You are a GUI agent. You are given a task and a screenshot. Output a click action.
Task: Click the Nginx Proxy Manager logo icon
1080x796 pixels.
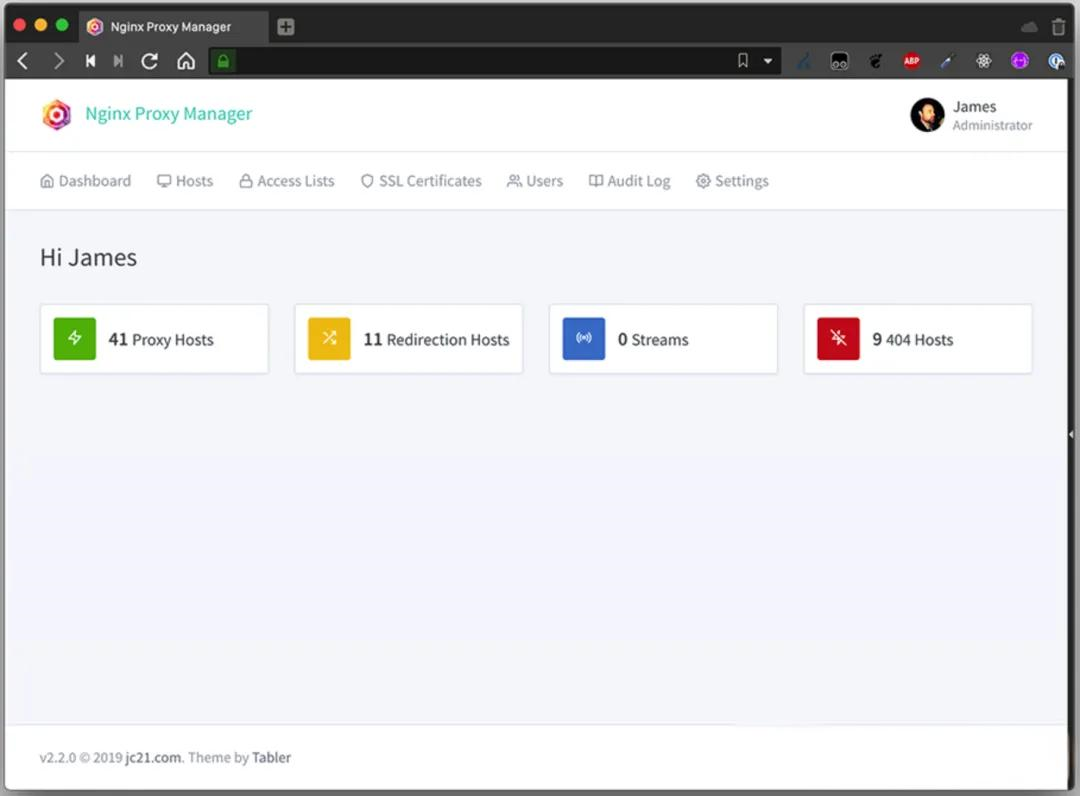(x=57, y=115)
